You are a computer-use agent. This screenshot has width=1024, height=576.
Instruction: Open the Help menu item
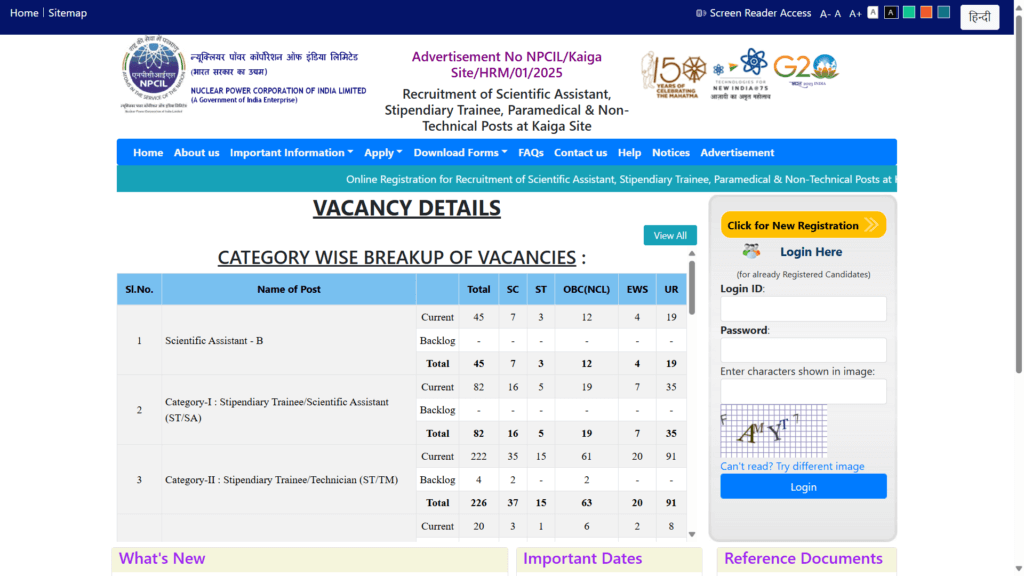(630, 152)
